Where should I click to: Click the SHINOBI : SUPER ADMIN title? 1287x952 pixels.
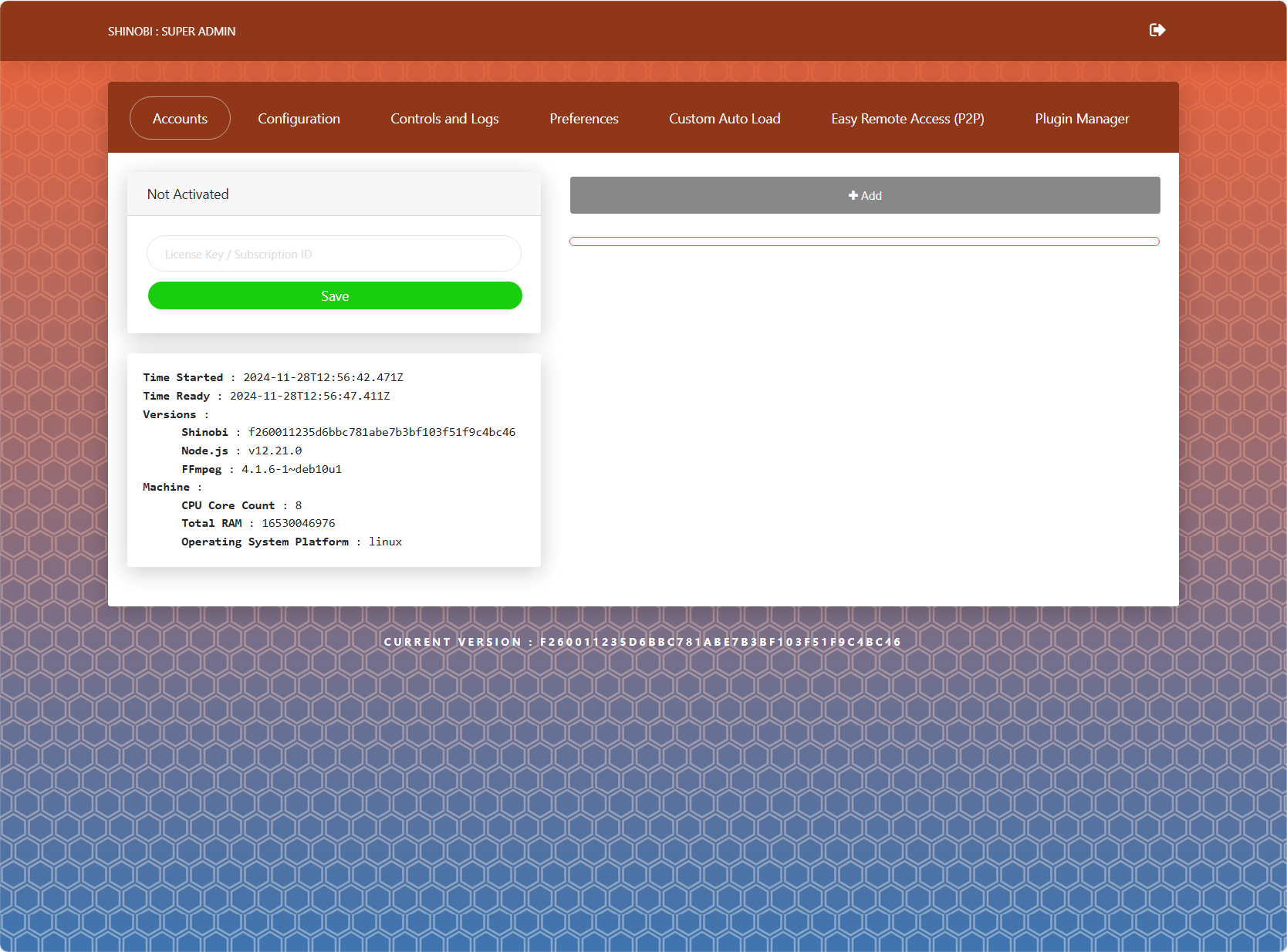pyautogui.click(x=171, y=32)
